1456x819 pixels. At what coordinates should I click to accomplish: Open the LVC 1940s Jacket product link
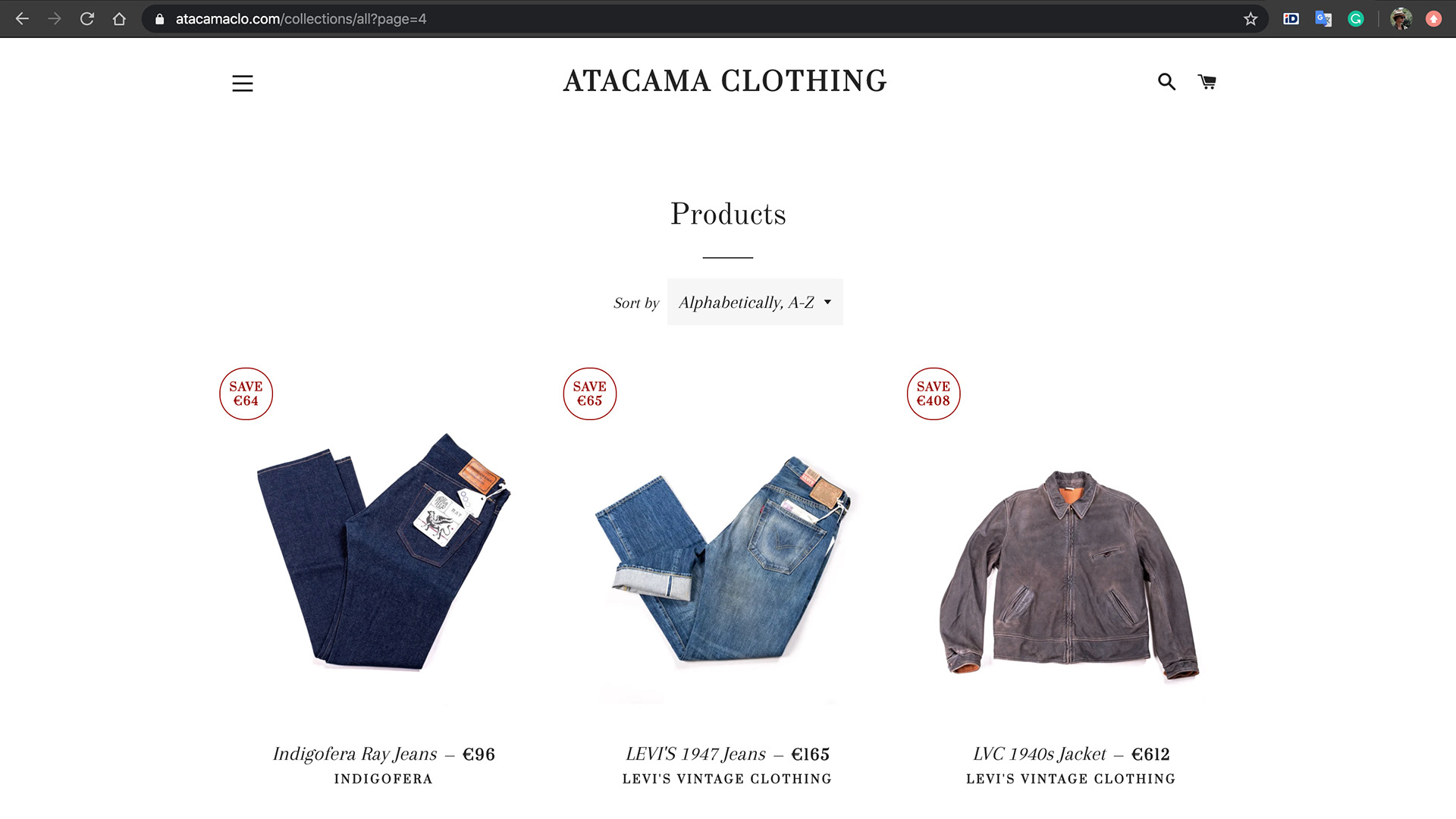pos(1040,754)
